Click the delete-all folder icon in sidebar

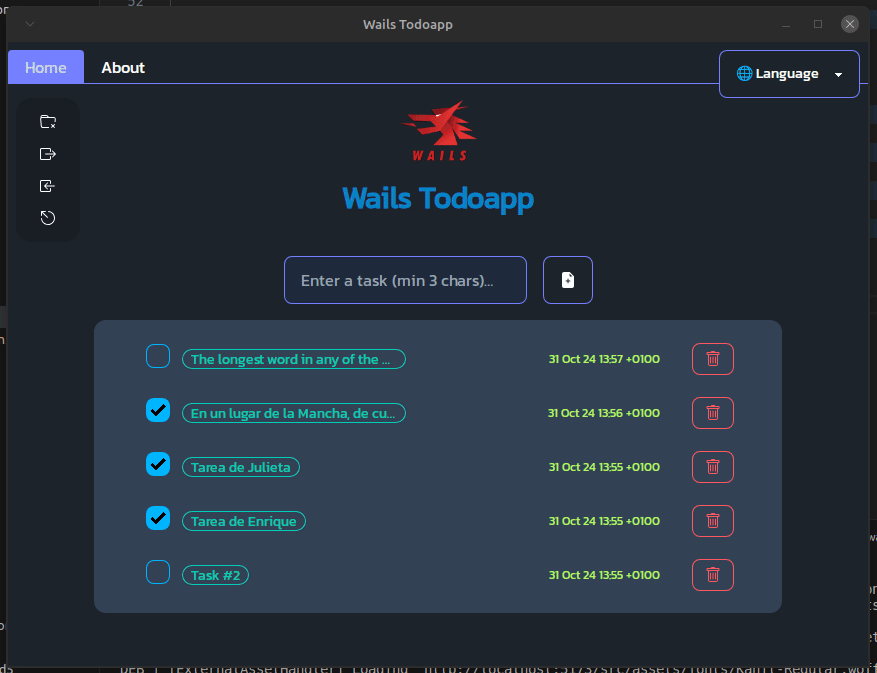click(x=48, y=121)
